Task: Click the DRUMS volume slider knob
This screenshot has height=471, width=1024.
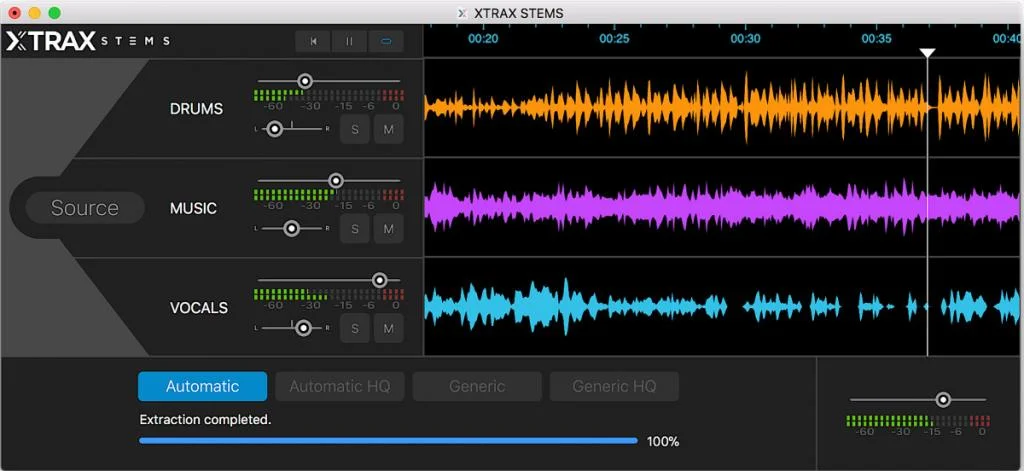Action: [304, 81]
